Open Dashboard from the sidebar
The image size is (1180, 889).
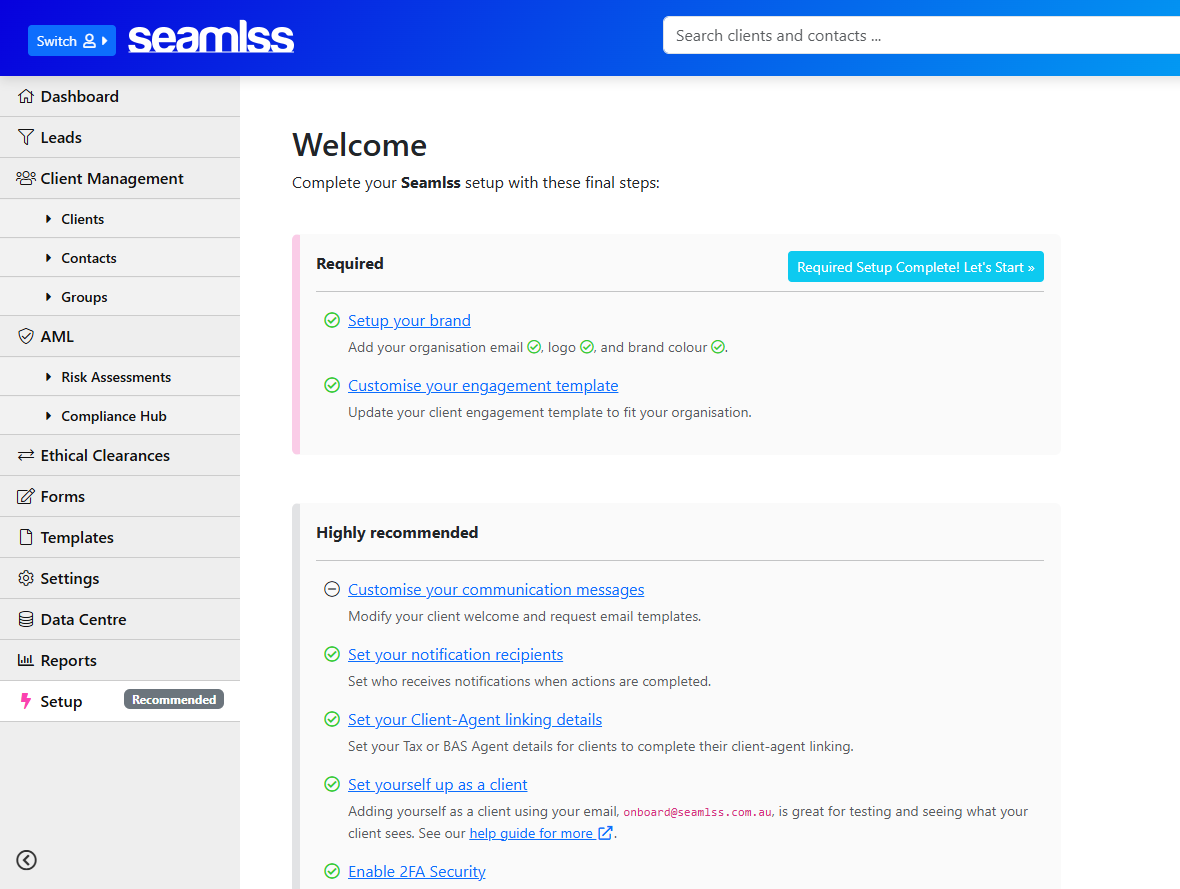(x=120, y=96)
